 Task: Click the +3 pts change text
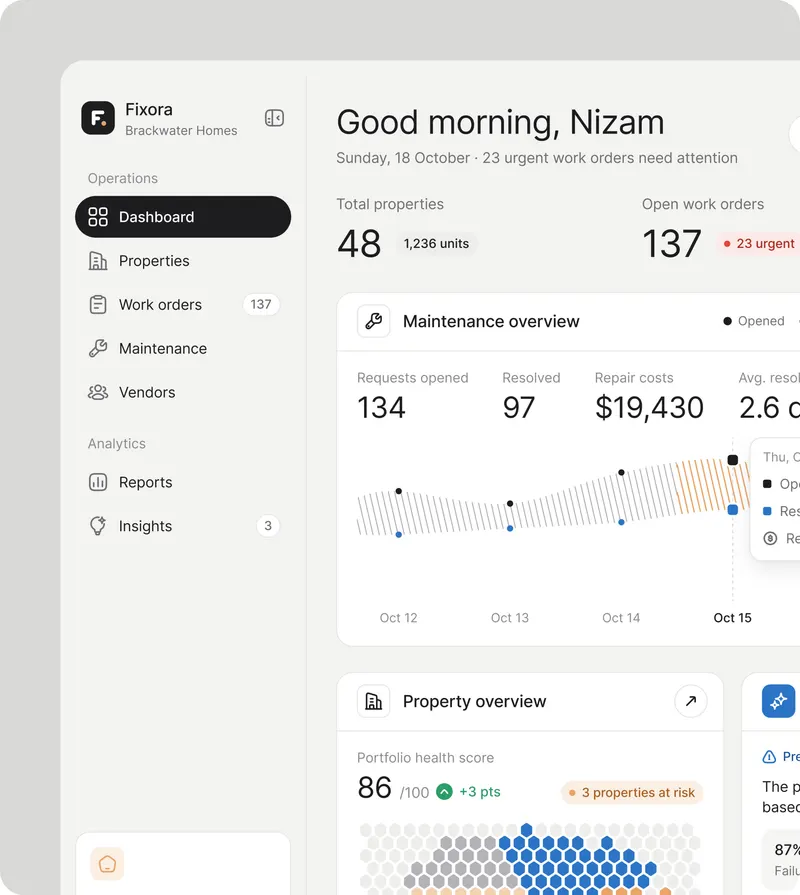point(480,792)
